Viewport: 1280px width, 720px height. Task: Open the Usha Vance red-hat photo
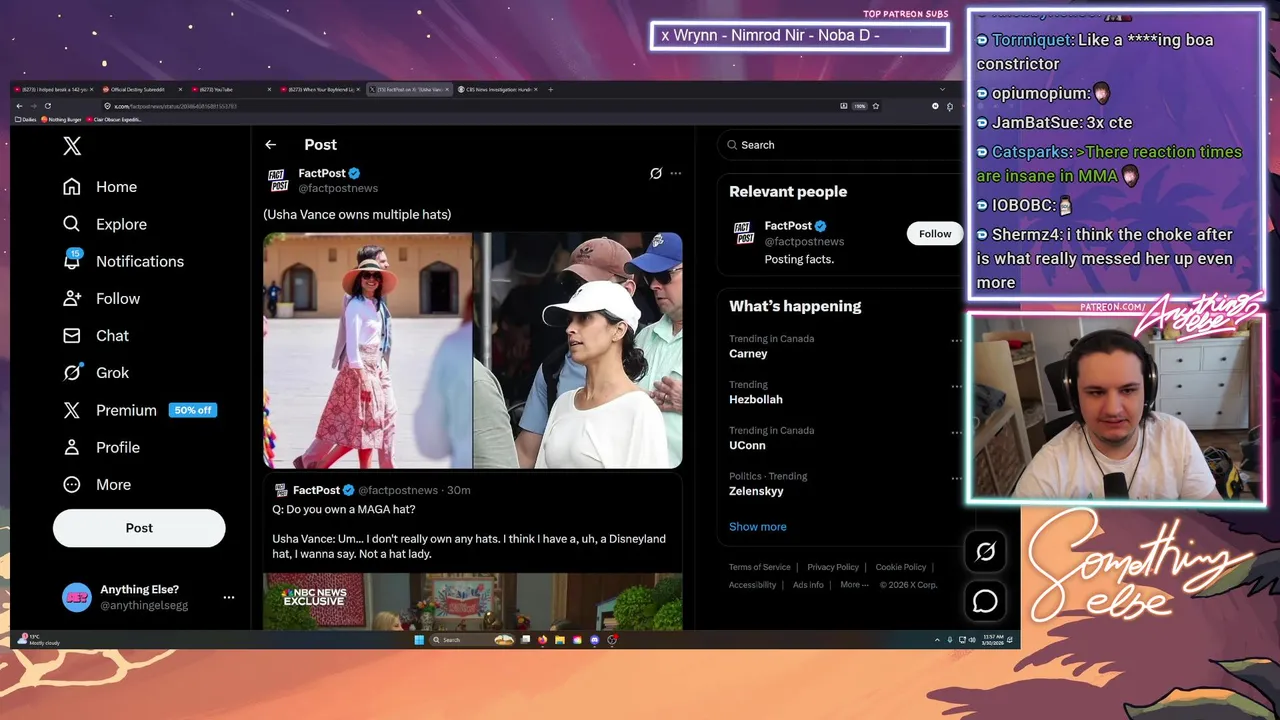pyautogui.click(x=367, y=350)
